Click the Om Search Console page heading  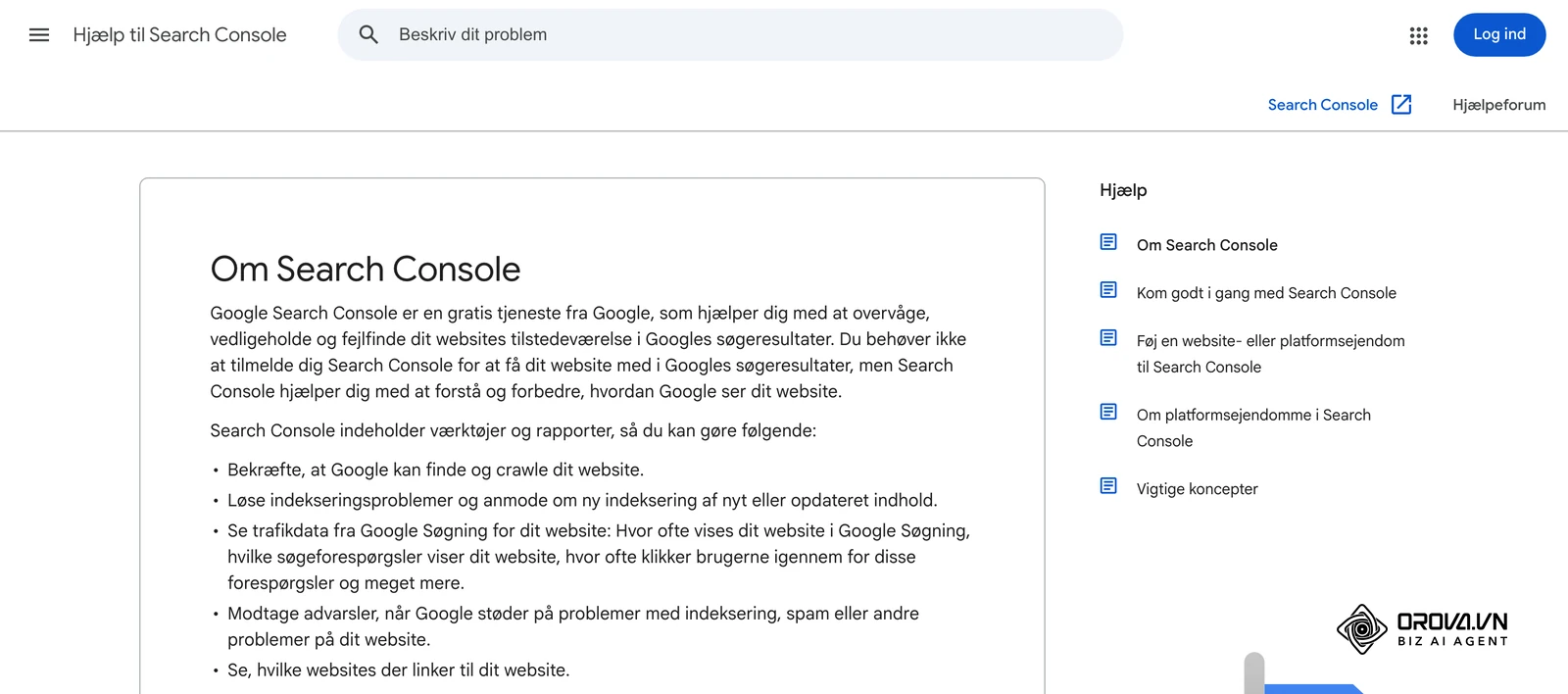[366, 269]
